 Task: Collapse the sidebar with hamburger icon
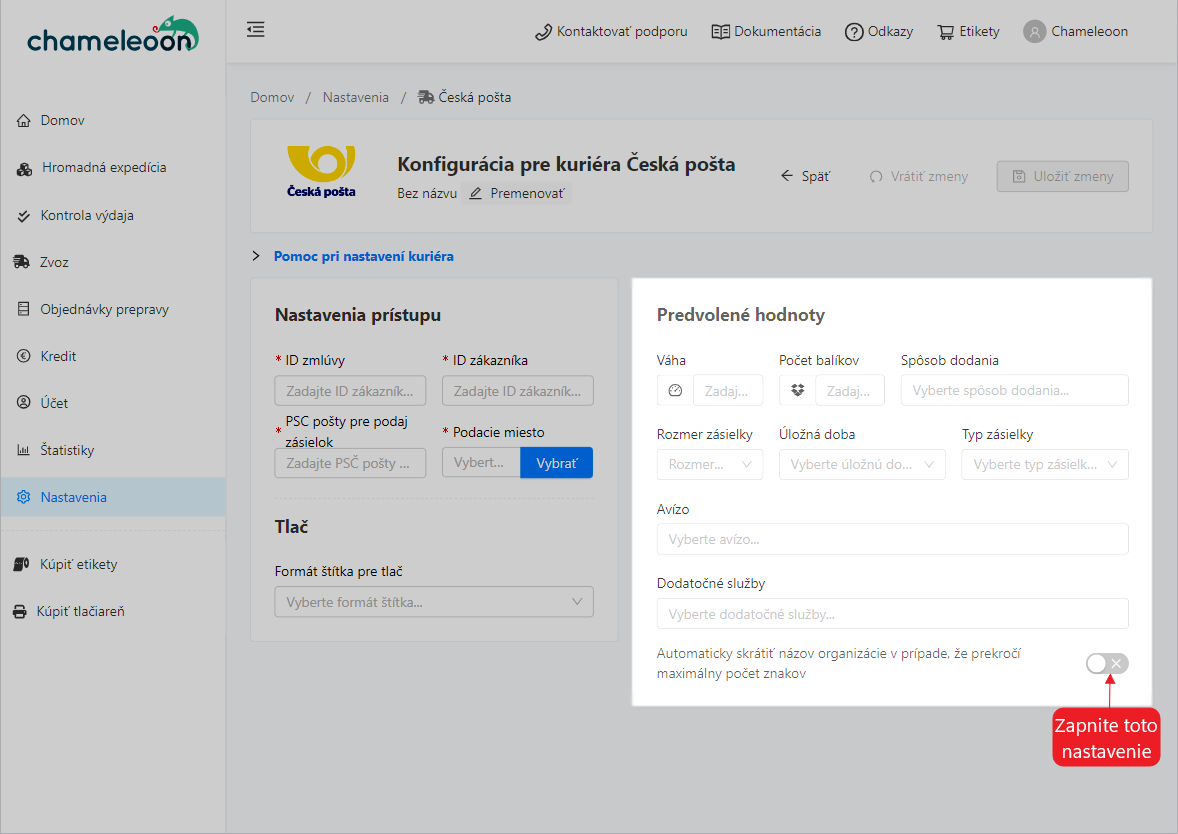click(x=256, y=30)
